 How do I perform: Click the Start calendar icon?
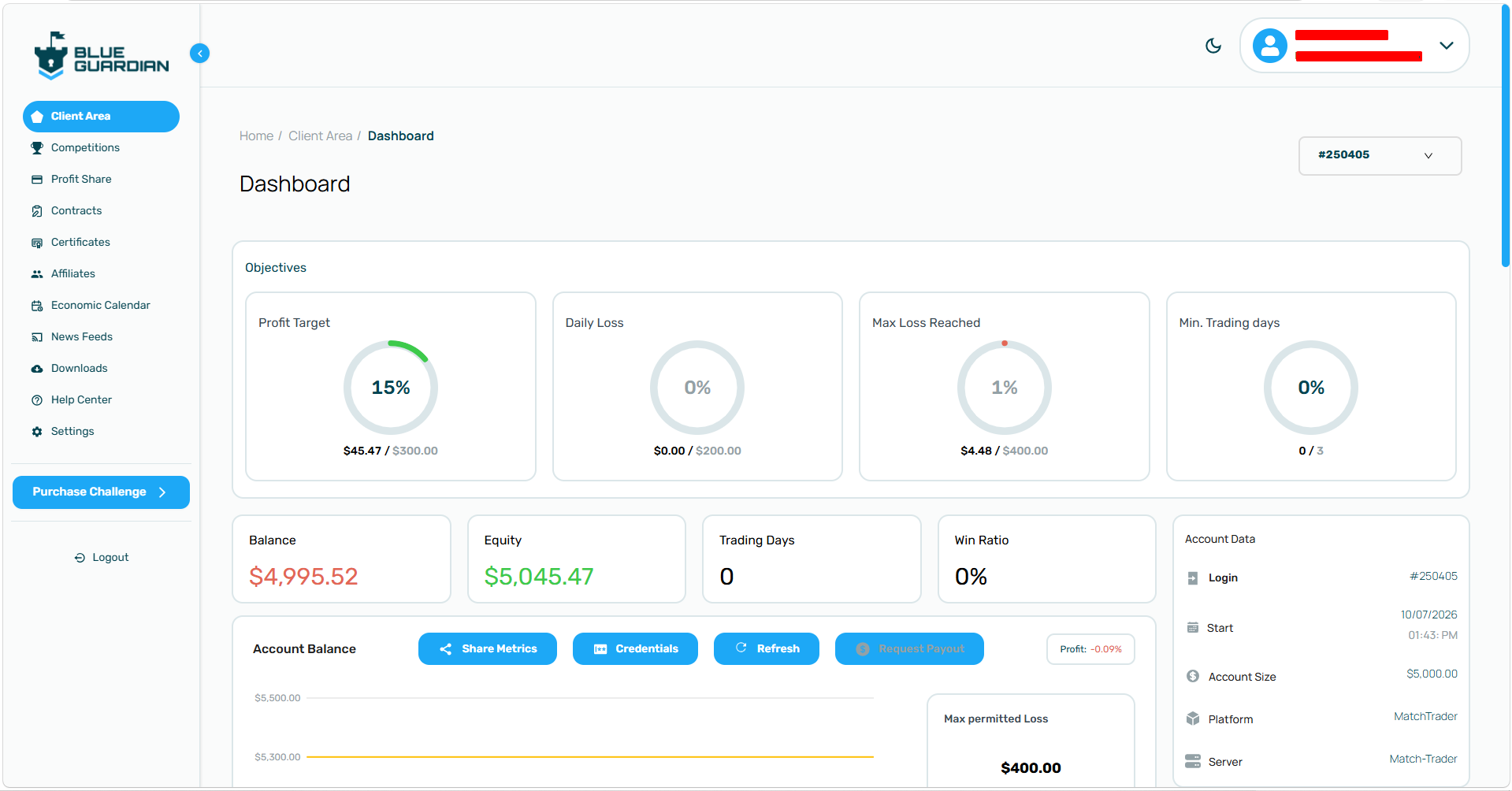[1193, 628]
